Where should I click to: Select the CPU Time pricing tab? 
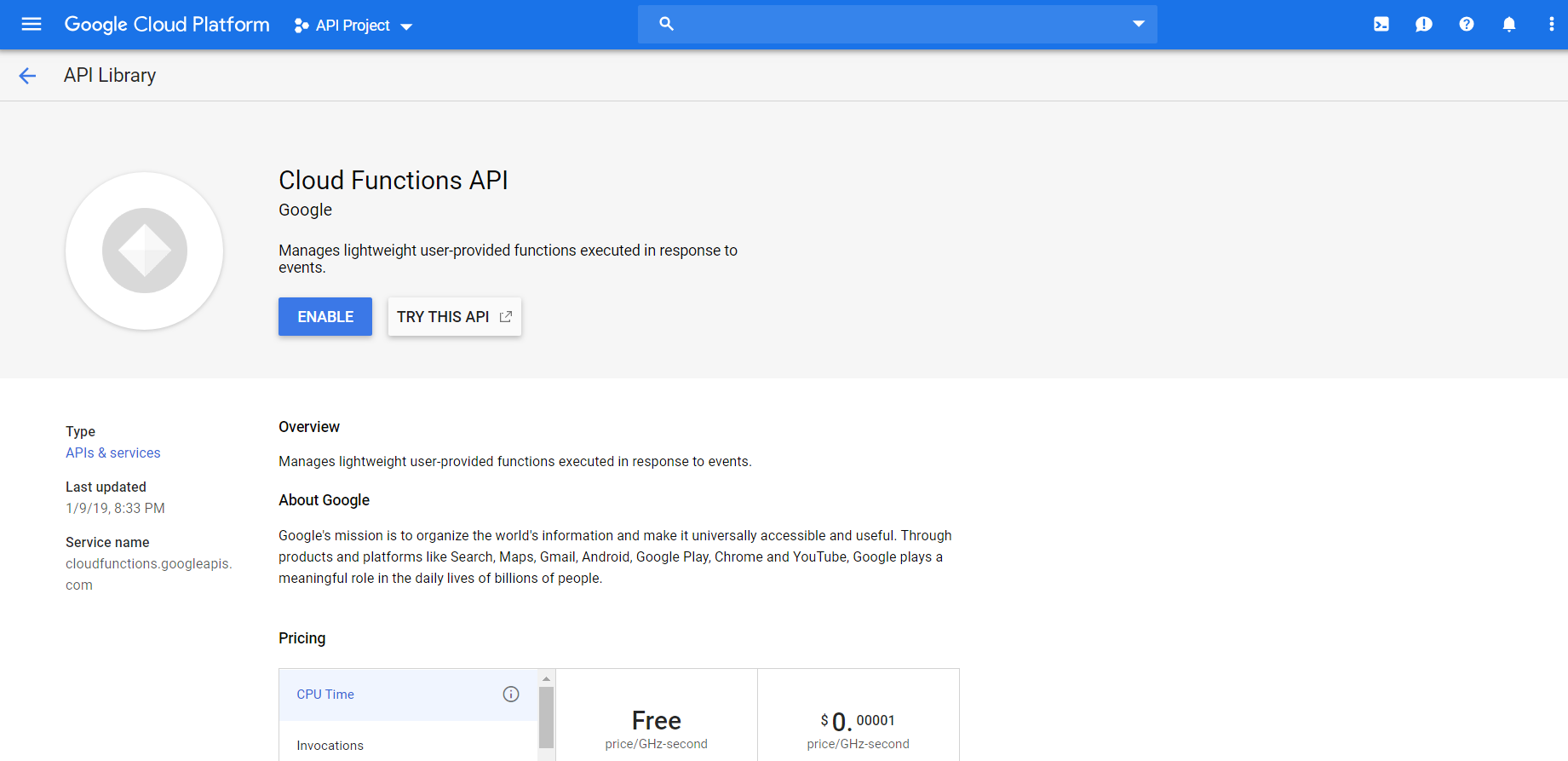pos(409,695)
